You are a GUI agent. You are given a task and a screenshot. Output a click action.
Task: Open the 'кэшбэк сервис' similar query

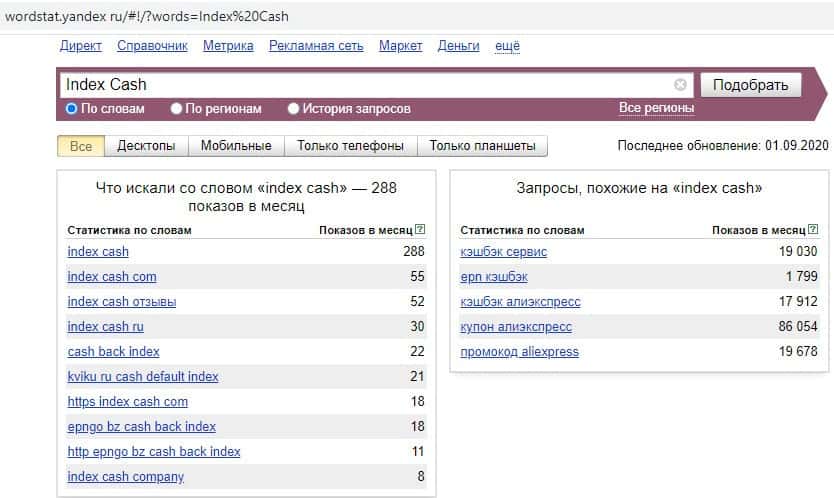pos(504,252)
